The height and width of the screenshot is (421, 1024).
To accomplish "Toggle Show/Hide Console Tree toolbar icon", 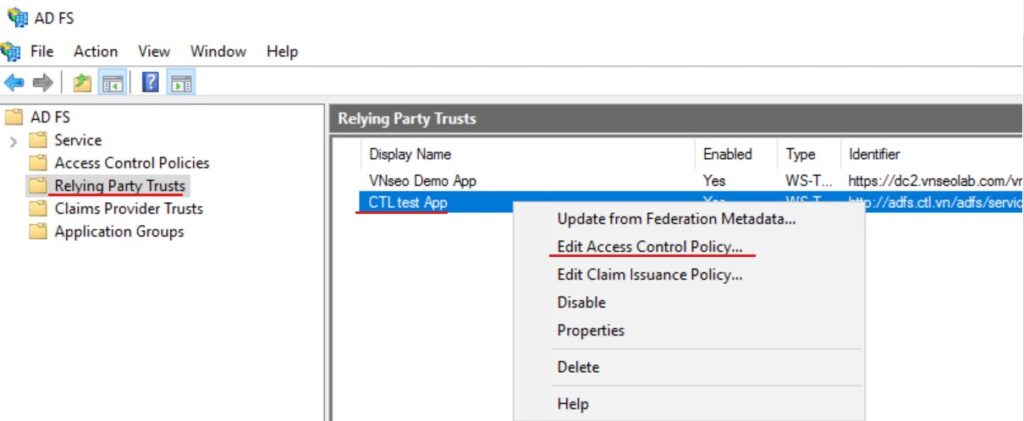I will (112, 83).
